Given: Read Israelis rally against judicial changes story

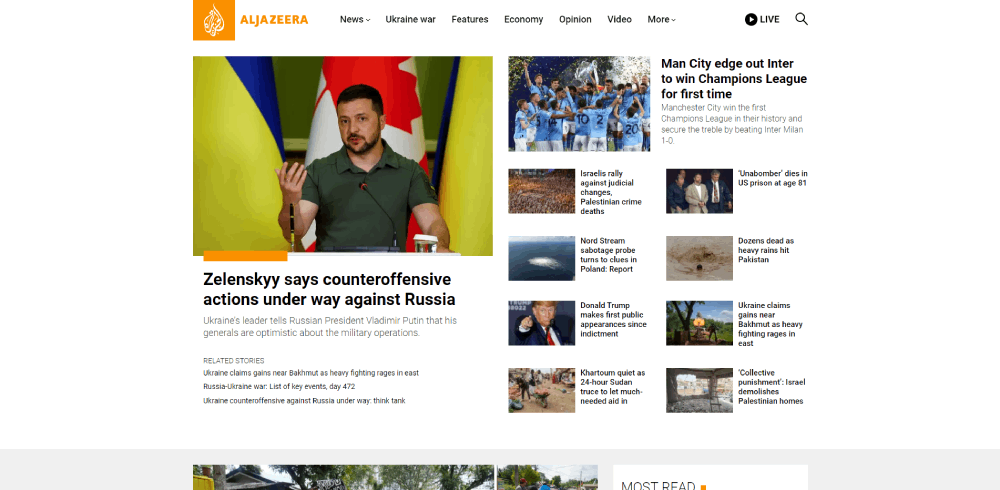Looking at the screenshot, I should click(x=611, y=192).
